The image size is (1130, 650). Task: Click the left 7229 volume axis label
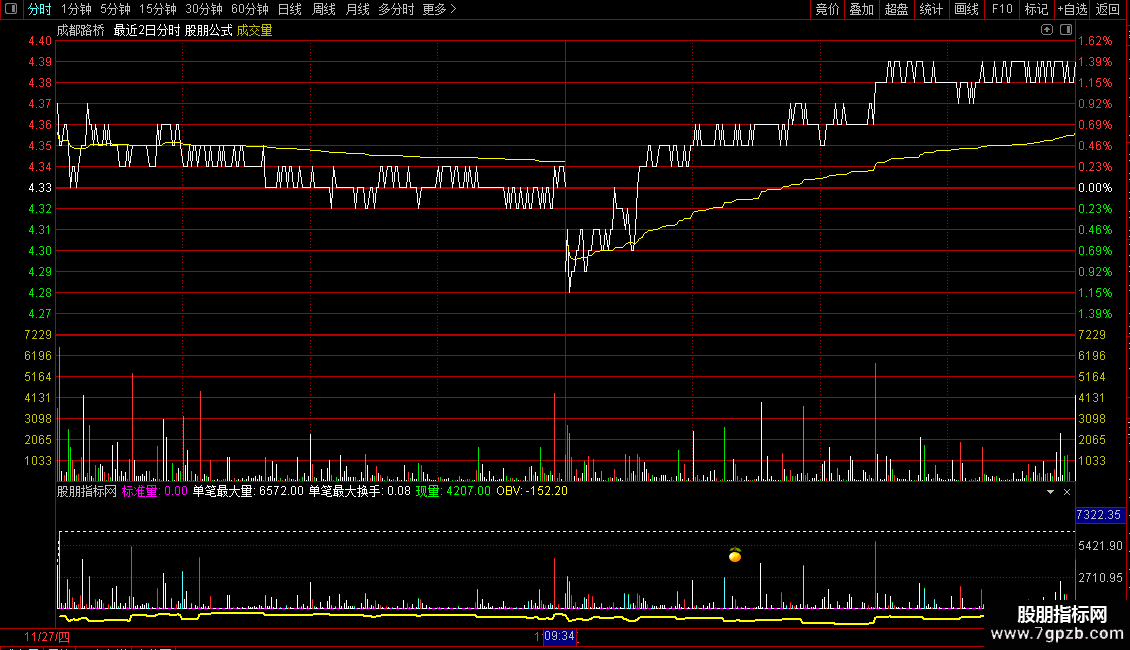tap(38, 335)
